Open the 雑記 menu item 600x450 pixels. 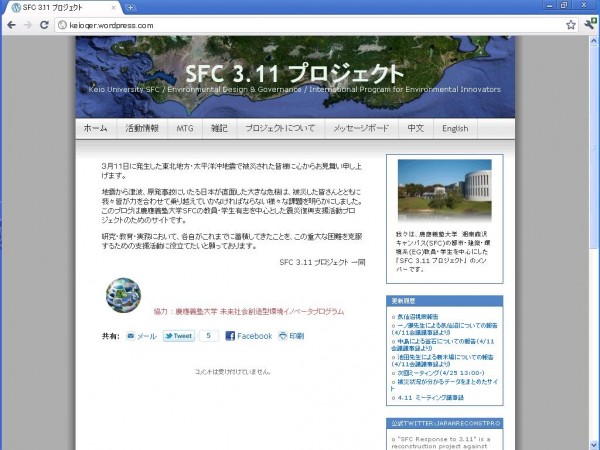pyautogui.click(x=219, y=128)
